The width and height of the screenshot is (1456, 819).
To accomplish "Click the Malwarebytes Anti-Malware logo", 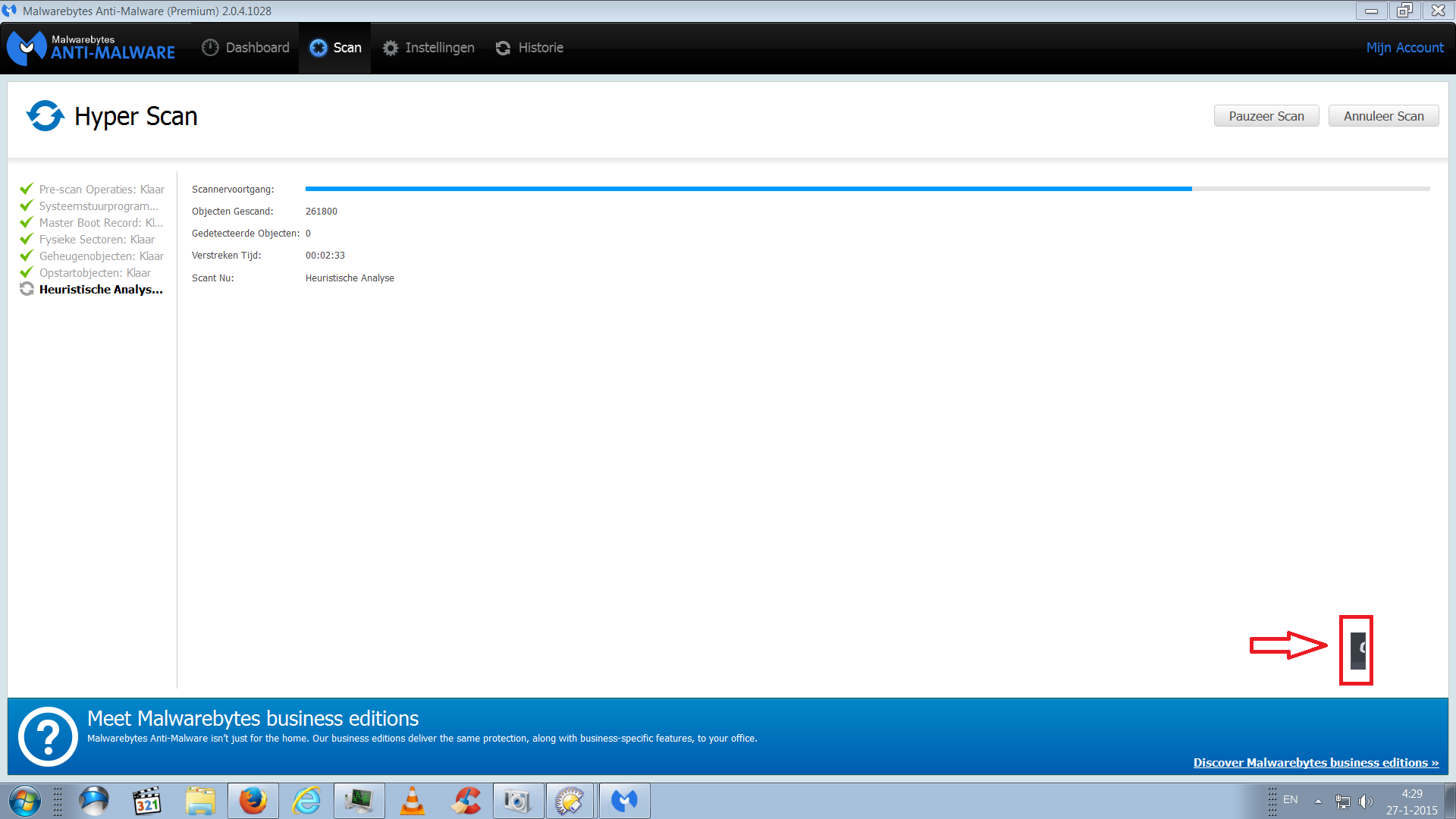I will tap(91, 48).
